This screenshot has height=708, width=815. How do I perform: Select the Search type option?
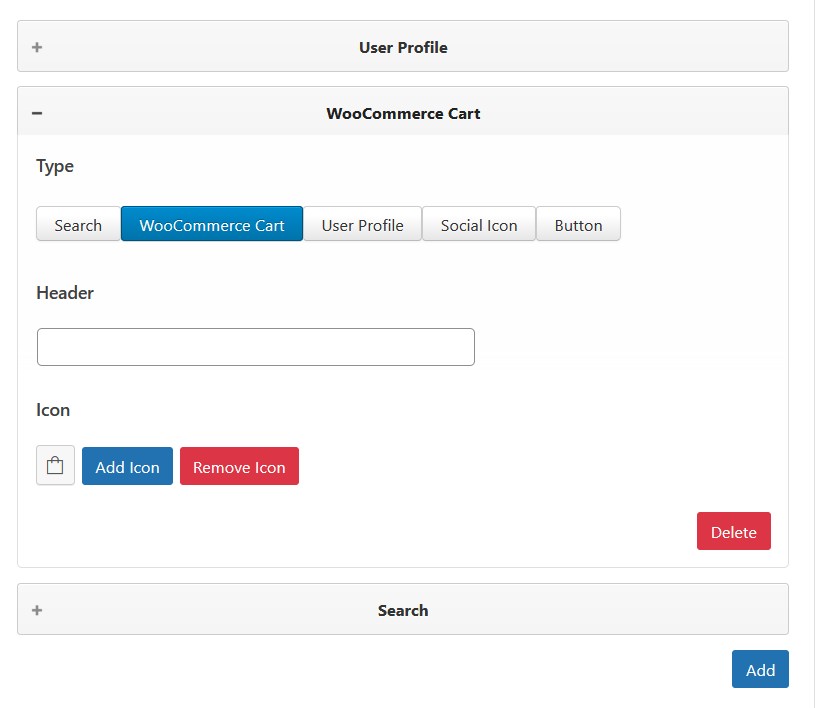78,225
